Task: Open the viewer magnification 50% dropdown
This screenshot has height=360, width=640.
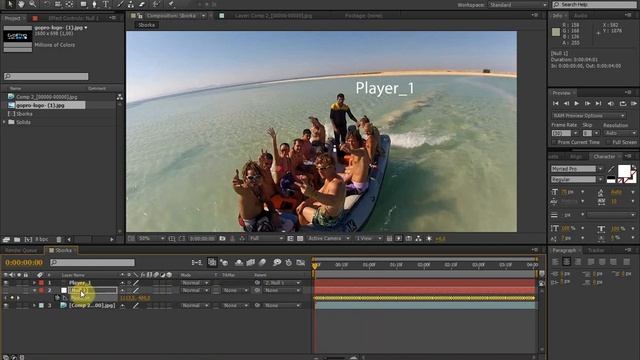Action: tap(151, 238)
